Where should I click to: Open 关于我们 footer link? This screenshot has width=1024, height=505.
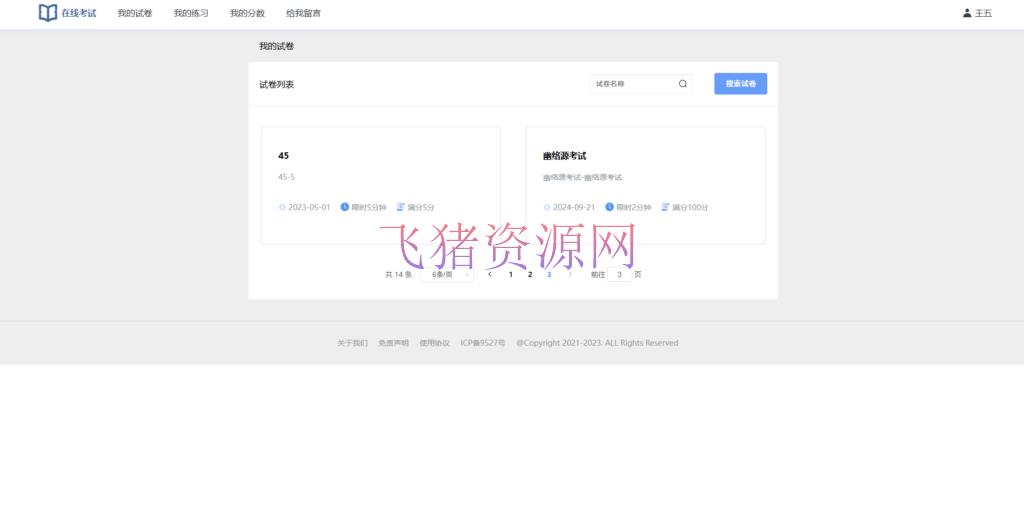click(352, 343)
